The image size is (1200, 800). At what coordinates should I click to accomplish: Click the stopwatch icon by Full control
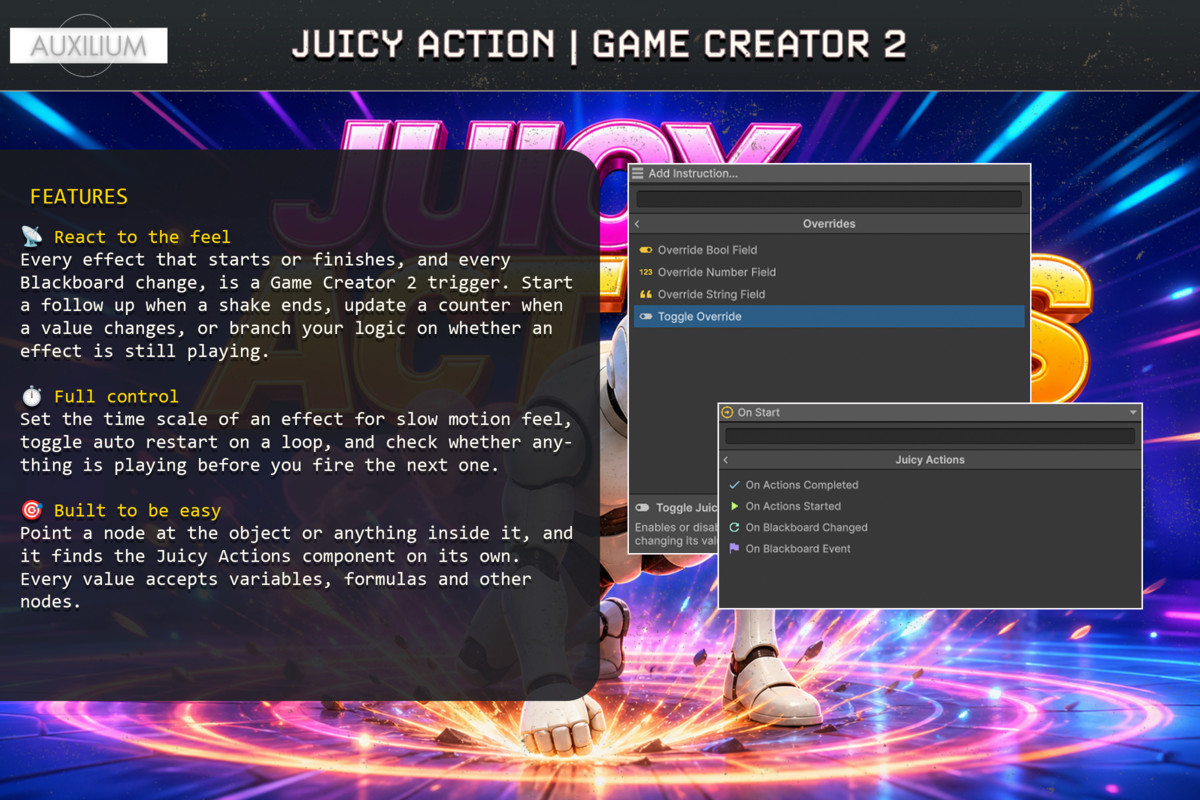[x=32, y=396]
